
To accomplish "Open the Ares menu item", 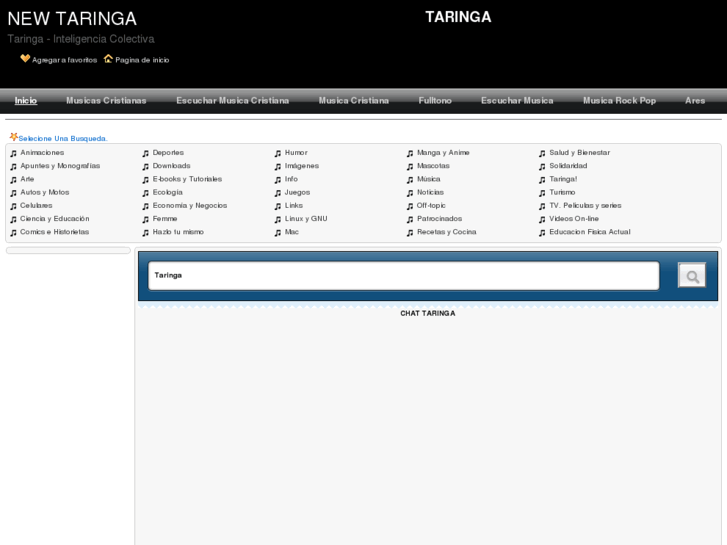I will pos(695,101).
